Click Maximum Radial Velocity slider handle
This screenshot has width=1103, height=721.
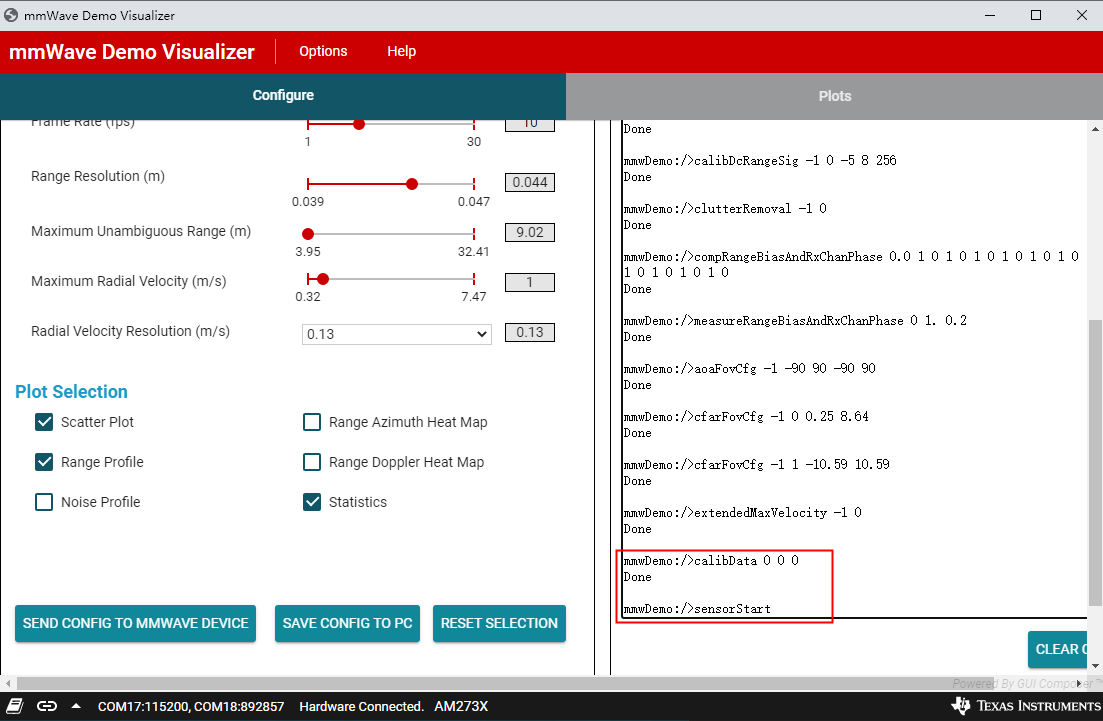(x=323, y=279)
